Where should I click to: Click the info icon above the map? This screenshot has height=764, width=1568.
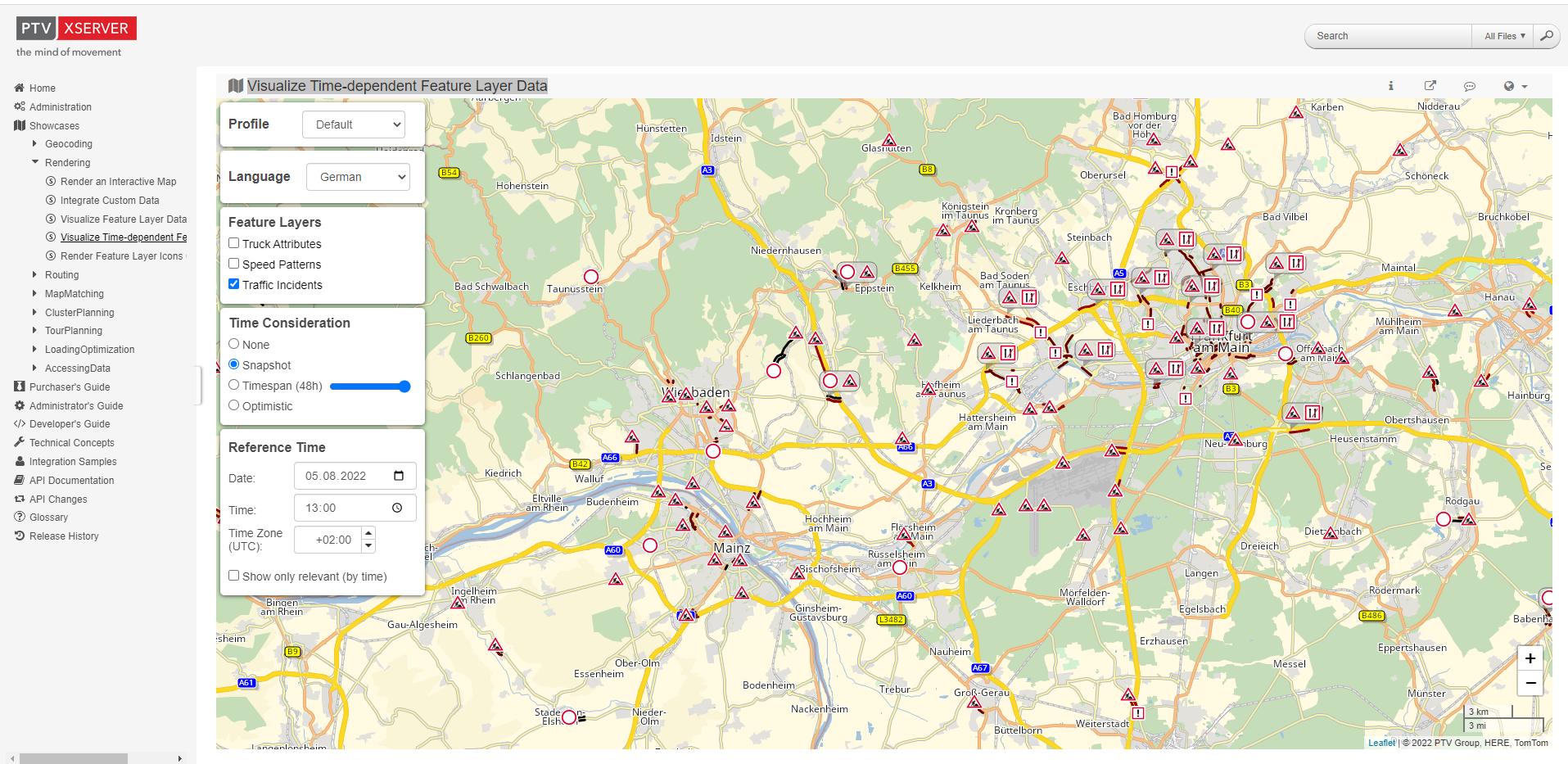pos(1390,86)
